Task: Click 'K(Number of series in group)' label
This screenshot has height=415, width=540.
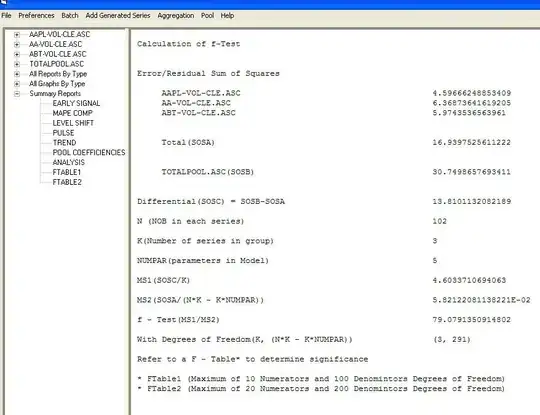Action: [205, 241]
